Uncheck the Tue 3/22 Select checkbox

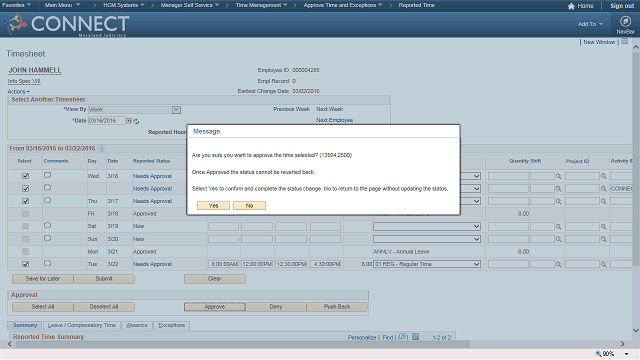coord(25,264)
